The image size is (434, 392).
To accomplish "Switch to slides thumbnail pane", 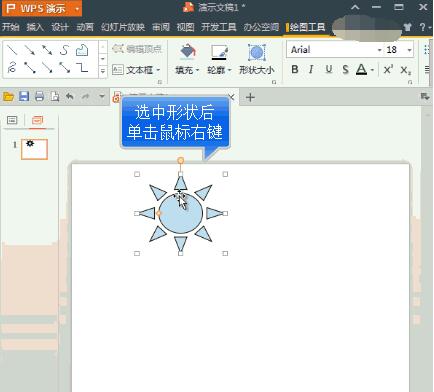I will pos(37,120).
